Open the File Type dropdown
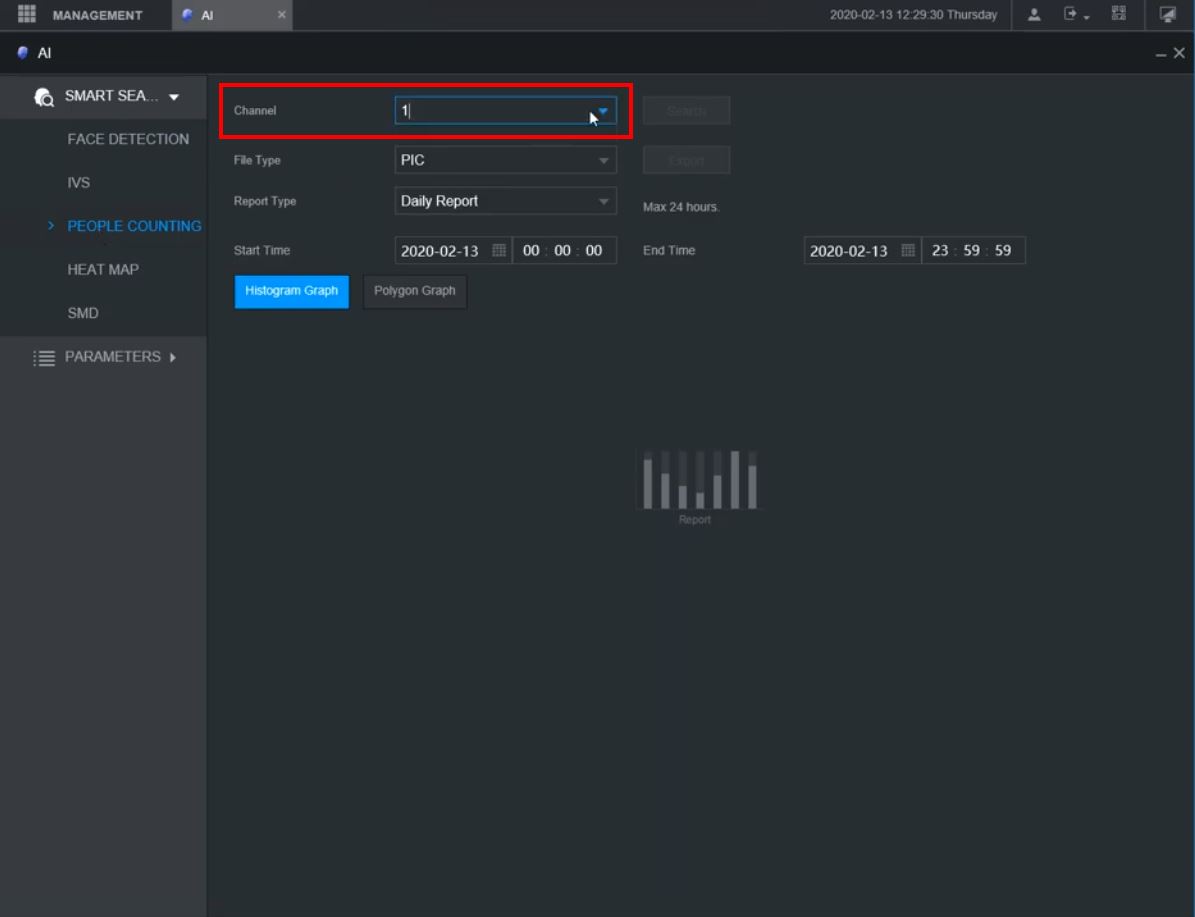1195x917 pixels. (x=505, y=160)
